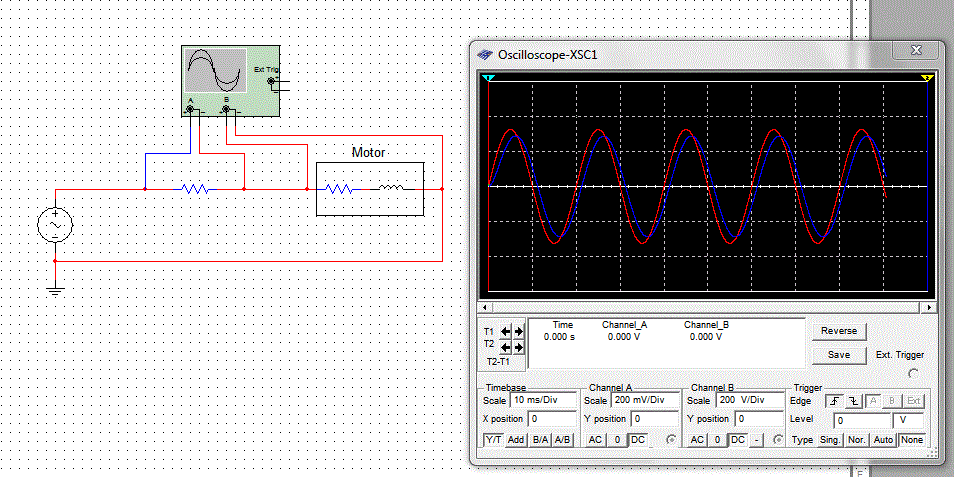This screenshot has height=477, width=954.
Task: Select rising edge trigger icon
Action: 834,401
